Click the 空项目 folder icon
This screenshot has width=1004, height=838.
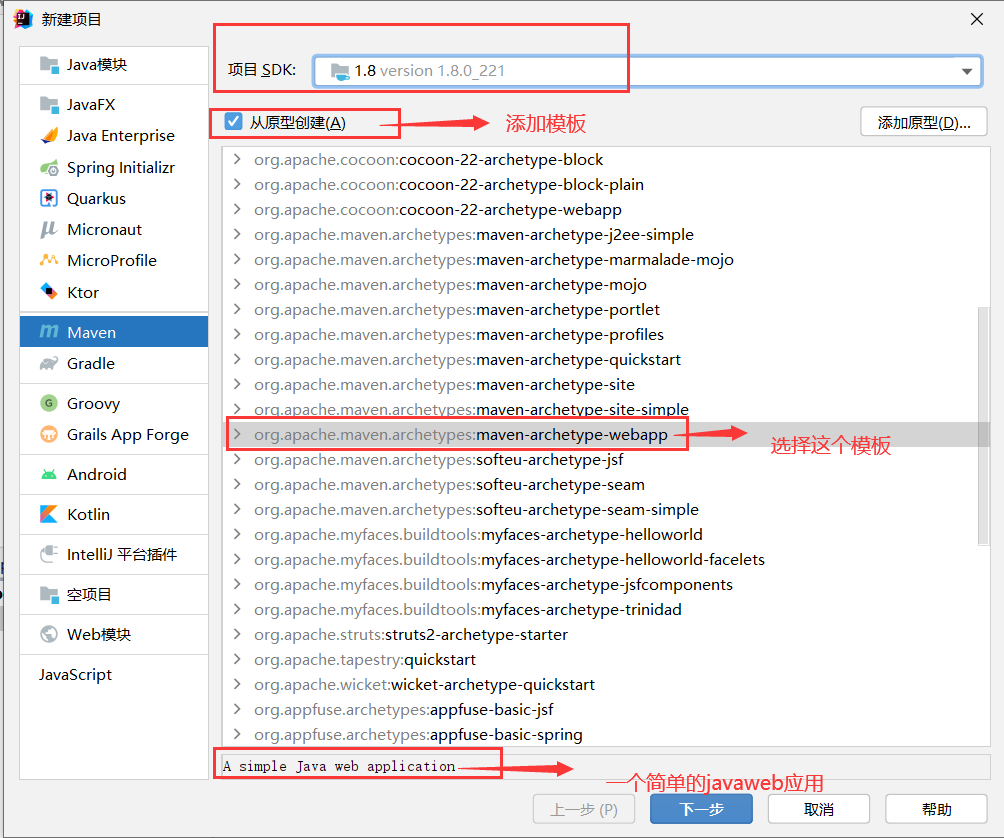point(49,594)
